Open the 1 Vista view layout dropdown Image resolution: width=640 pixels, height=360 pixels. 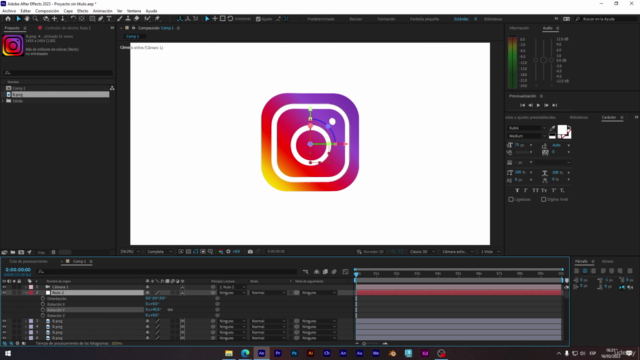(x=490, y=252)
